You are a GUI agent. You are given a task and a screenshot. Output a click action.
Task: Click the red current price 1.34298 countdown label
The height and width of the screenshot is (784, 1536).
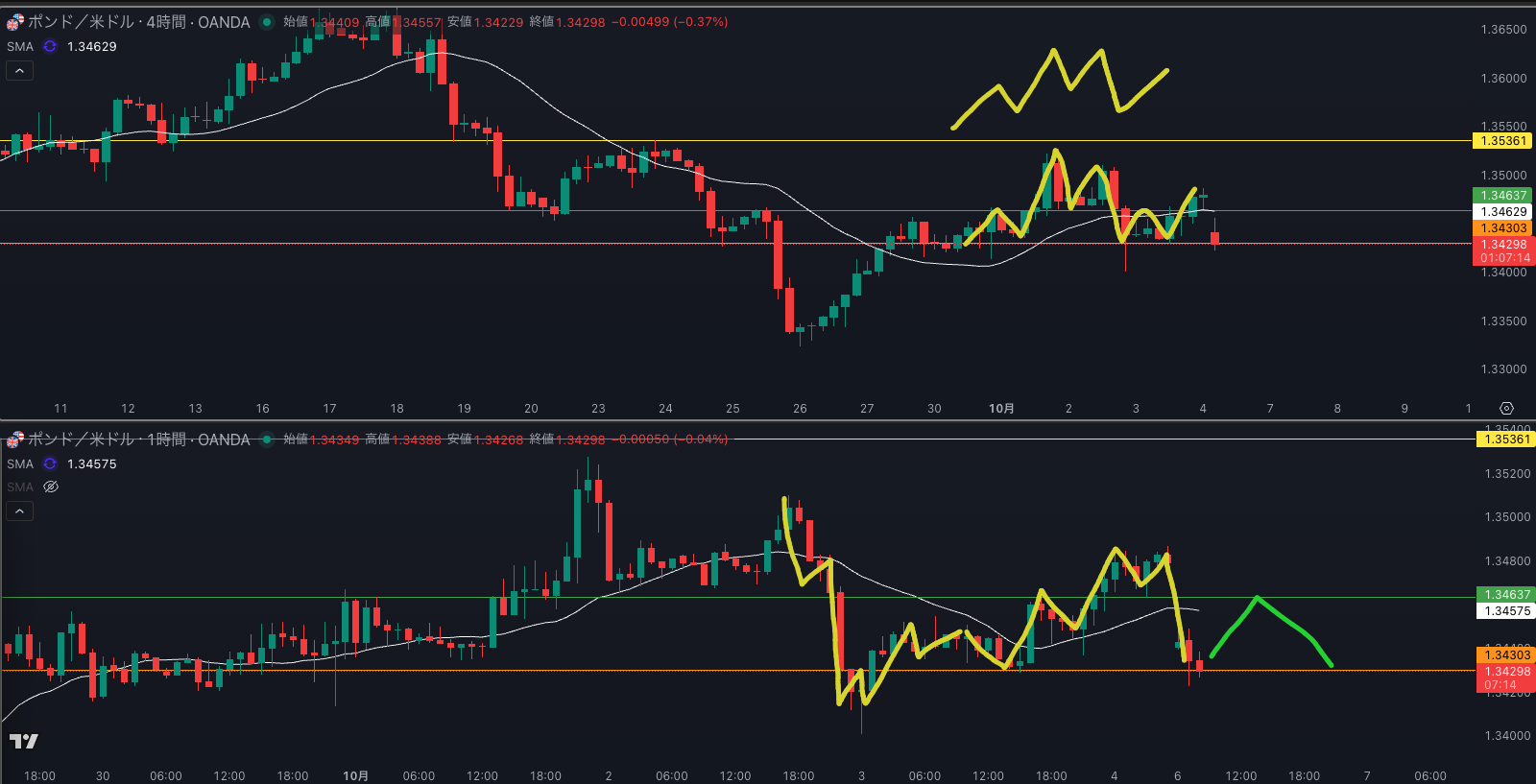[1503, 251]
